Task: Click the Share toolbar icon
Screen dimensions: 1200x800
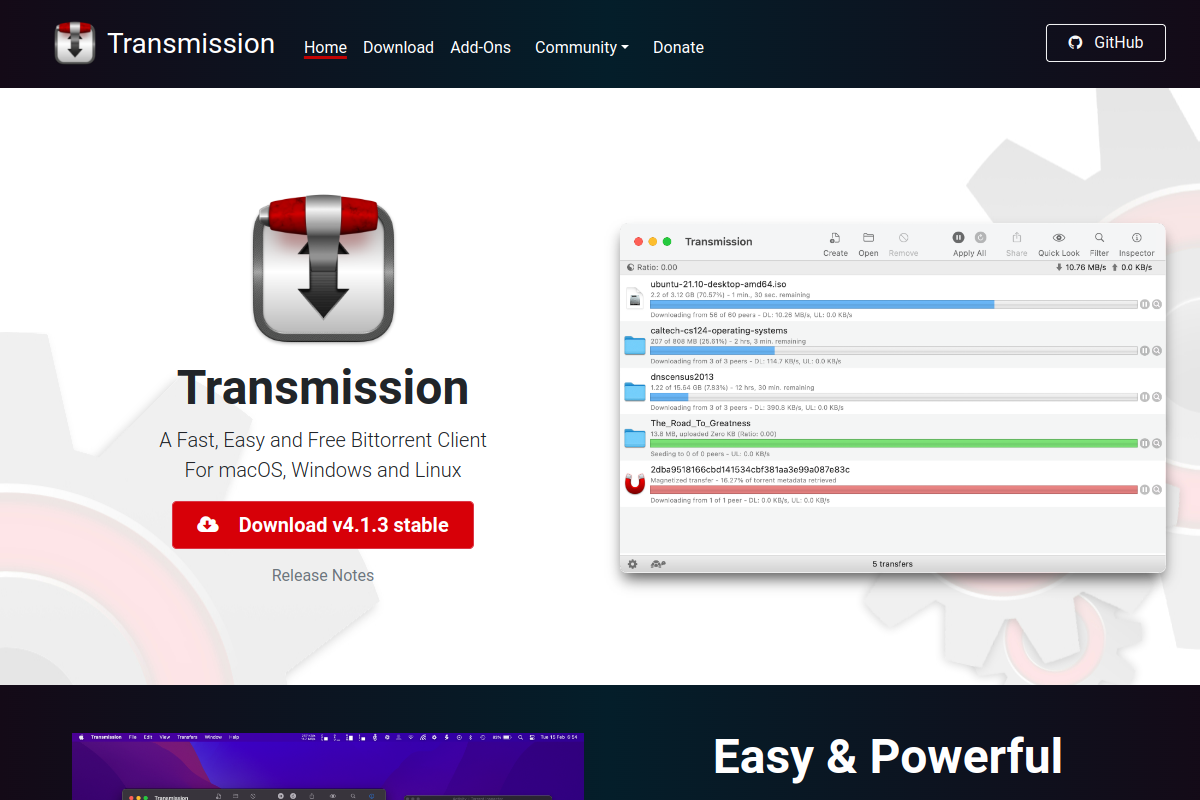Action: pos(1017,238)
